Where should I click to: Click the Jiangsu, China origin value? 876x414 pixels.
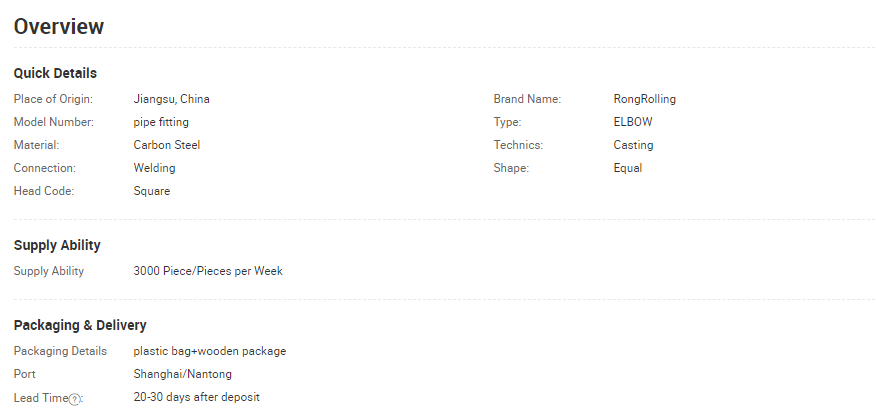[172, 99]
